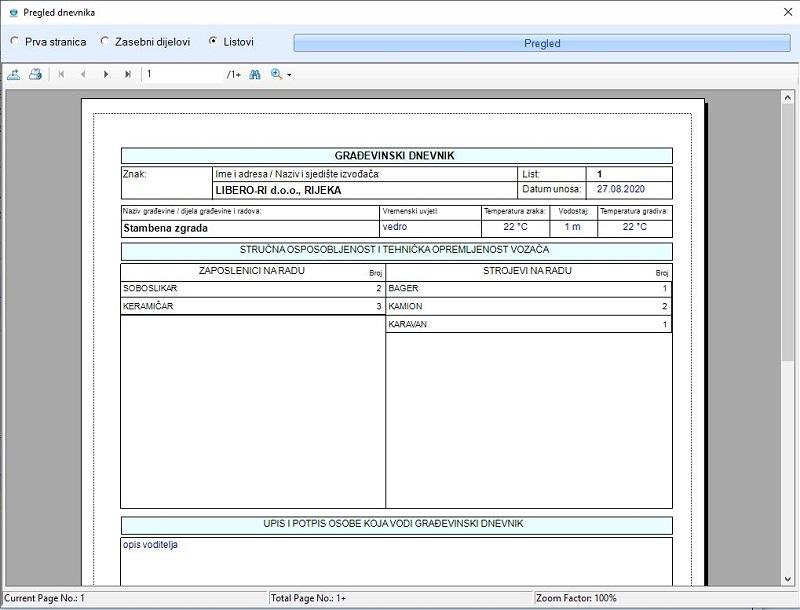Click the export report icon
This screenshot has height=610, width=800.
[14, 74]
